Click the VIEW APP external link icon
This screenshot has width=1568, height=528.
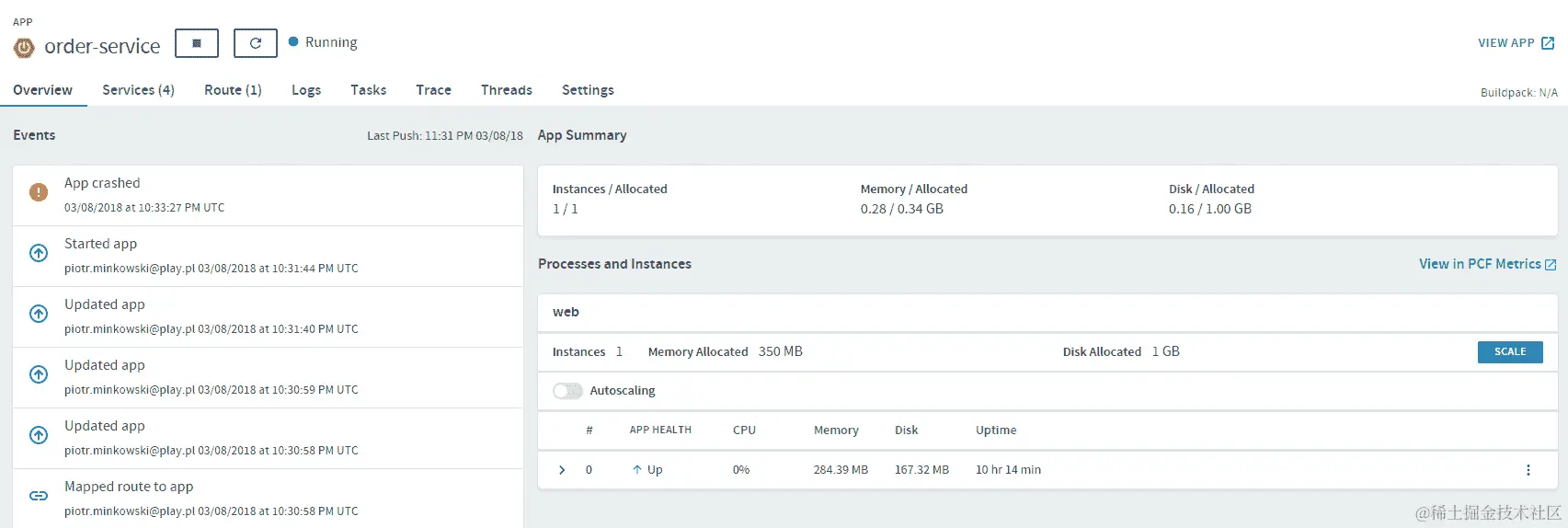click(x=1548, y=43)
